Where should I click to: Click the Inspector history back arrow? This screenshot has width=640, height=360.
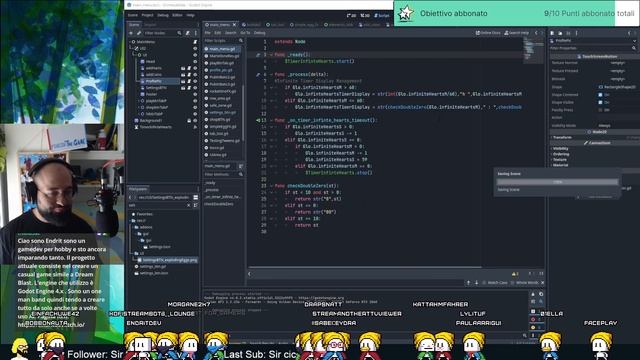[x=629, y=33]
